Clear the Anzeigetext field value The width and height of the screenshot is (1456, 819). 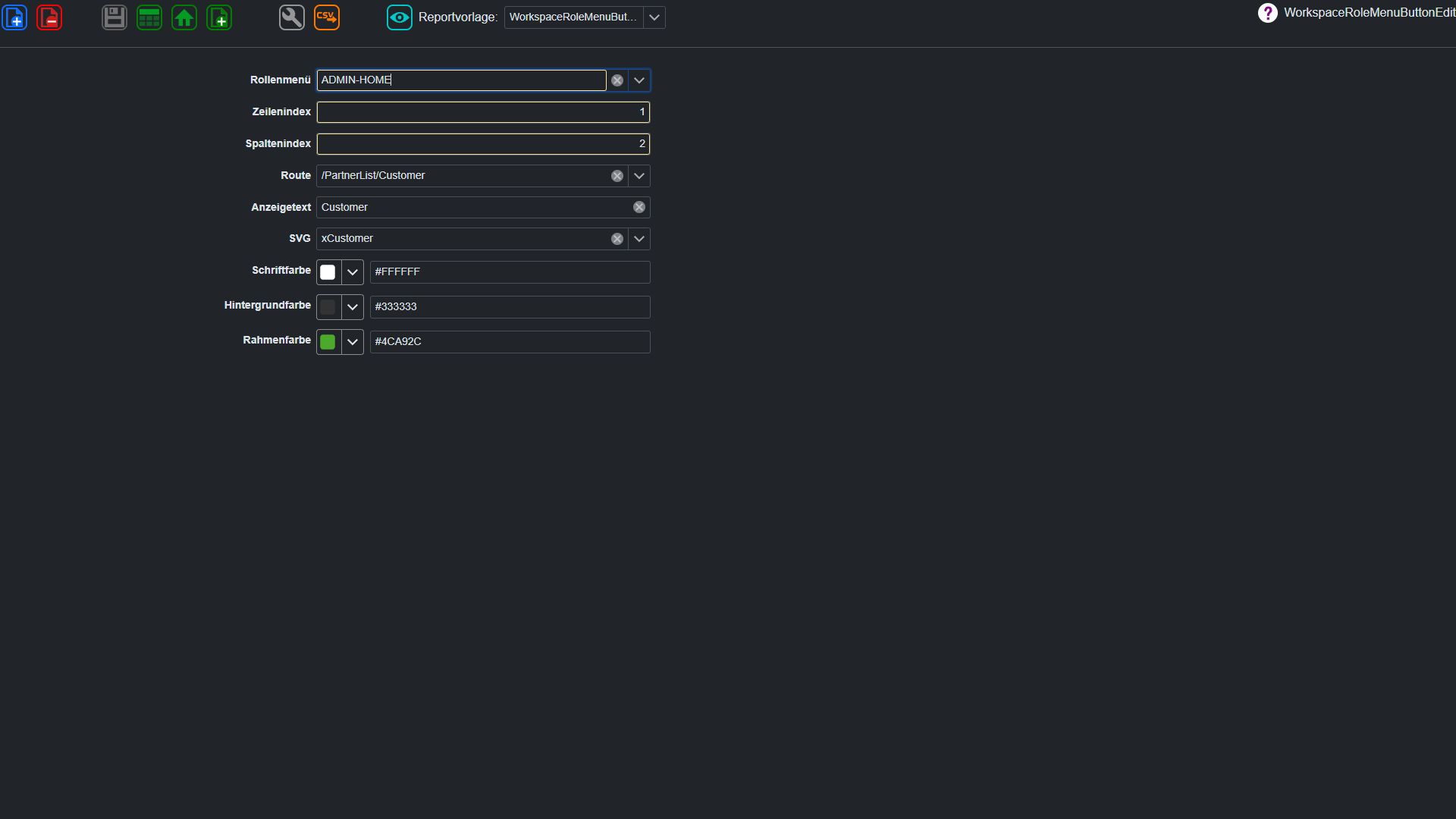pos(639,207)
